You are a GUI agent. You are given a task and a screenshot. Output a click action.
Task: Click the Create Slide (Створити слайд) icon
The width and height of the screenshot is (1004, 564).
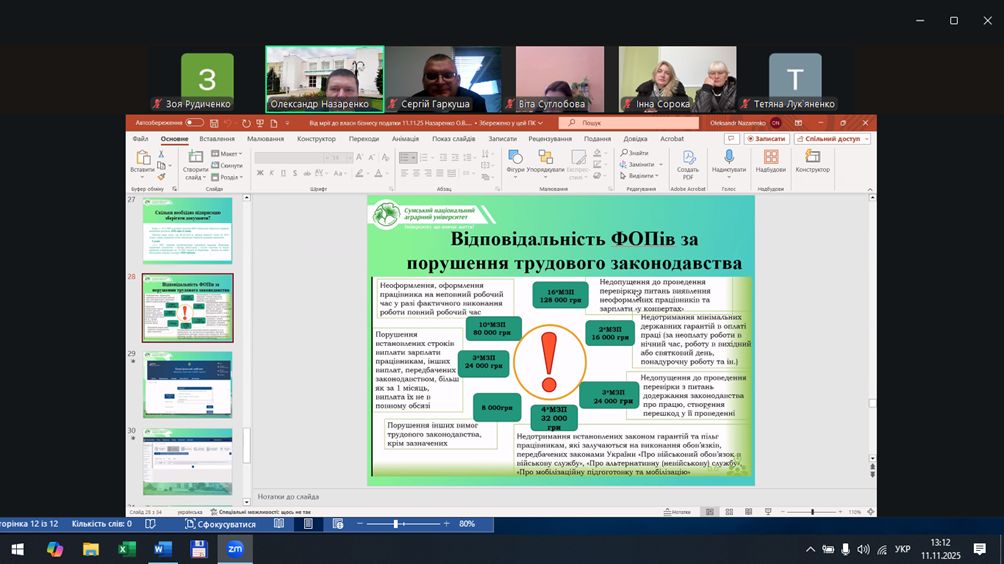click(x=195, y=158)
